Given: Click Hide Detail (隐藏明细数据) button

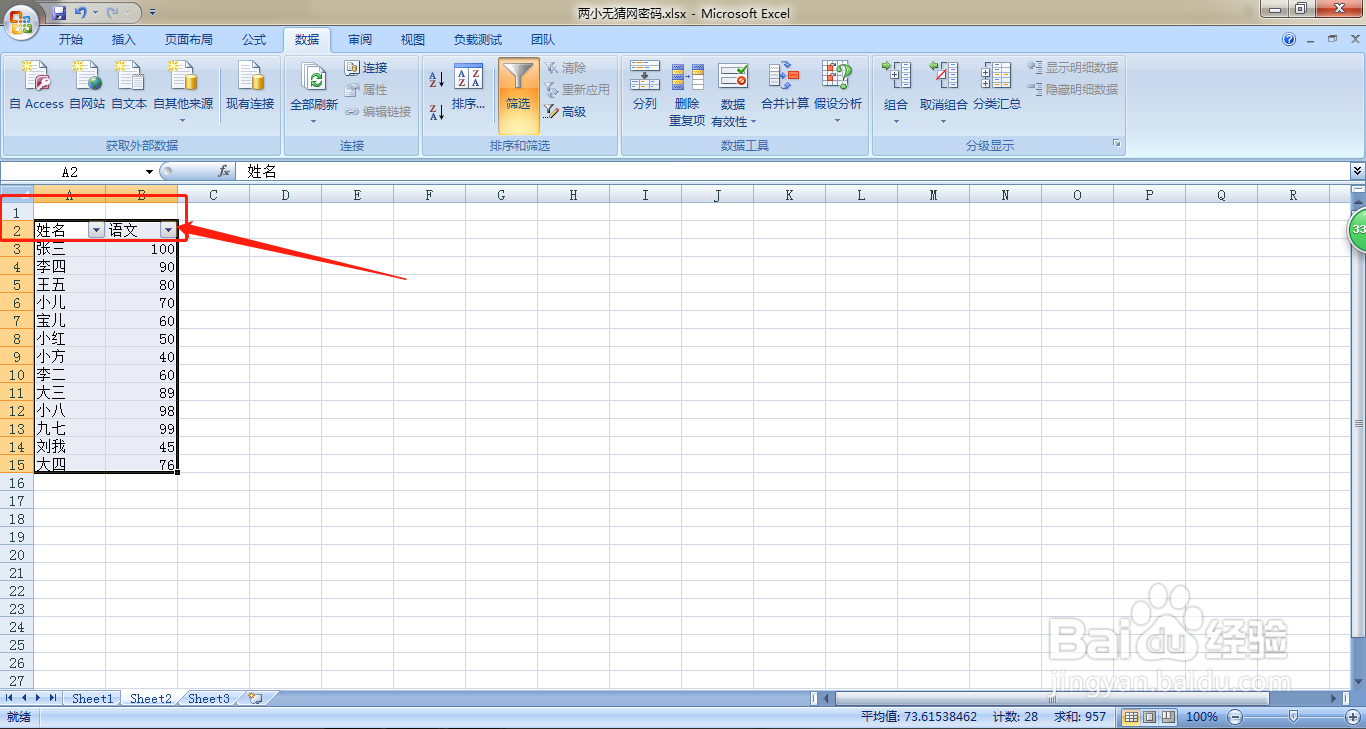Looking at the screenshot, I should tap(1073, 90).
